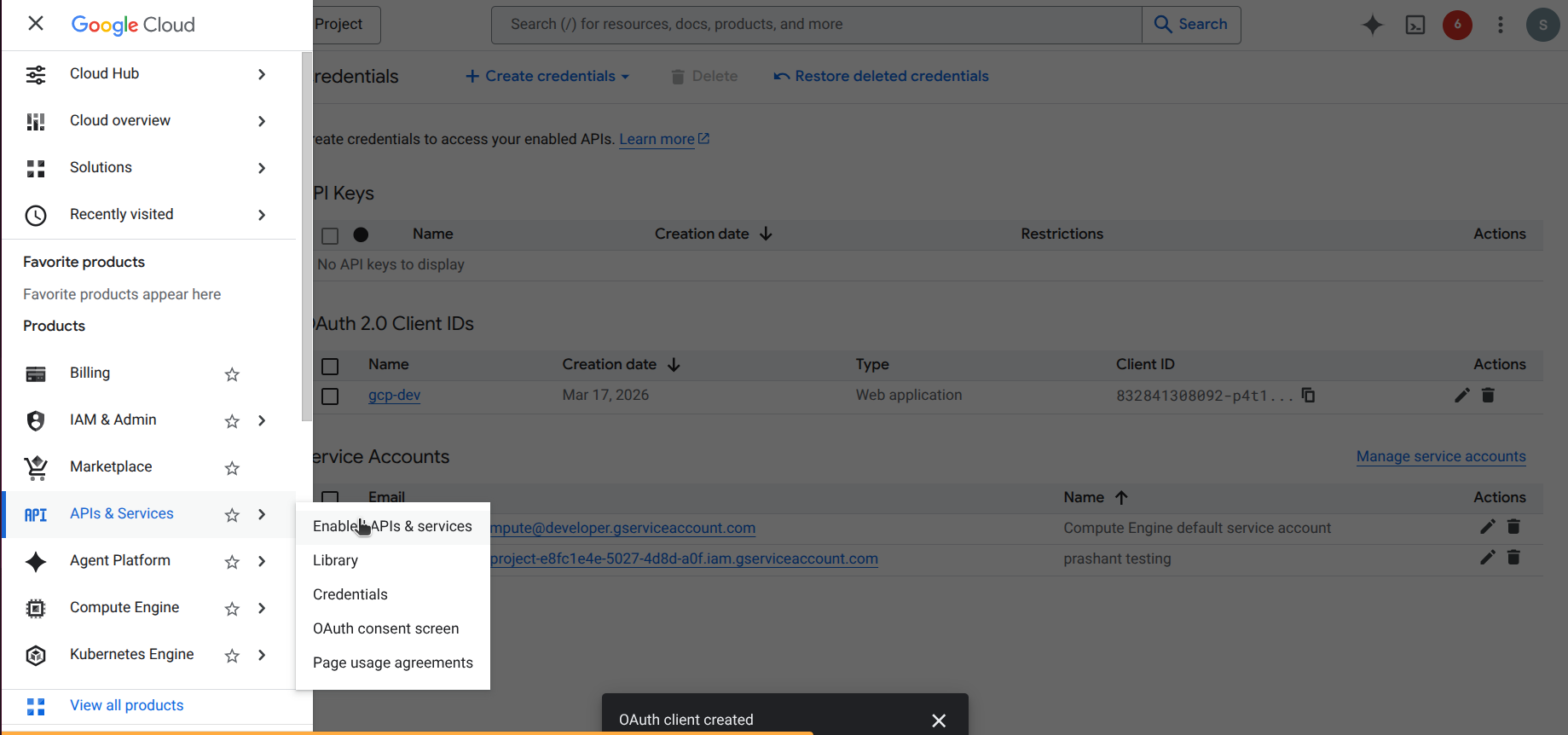This screenshot has width=1568, height=735.
Task: Favorite Kubernetes Engine with its star
Action: click(232, 656)
